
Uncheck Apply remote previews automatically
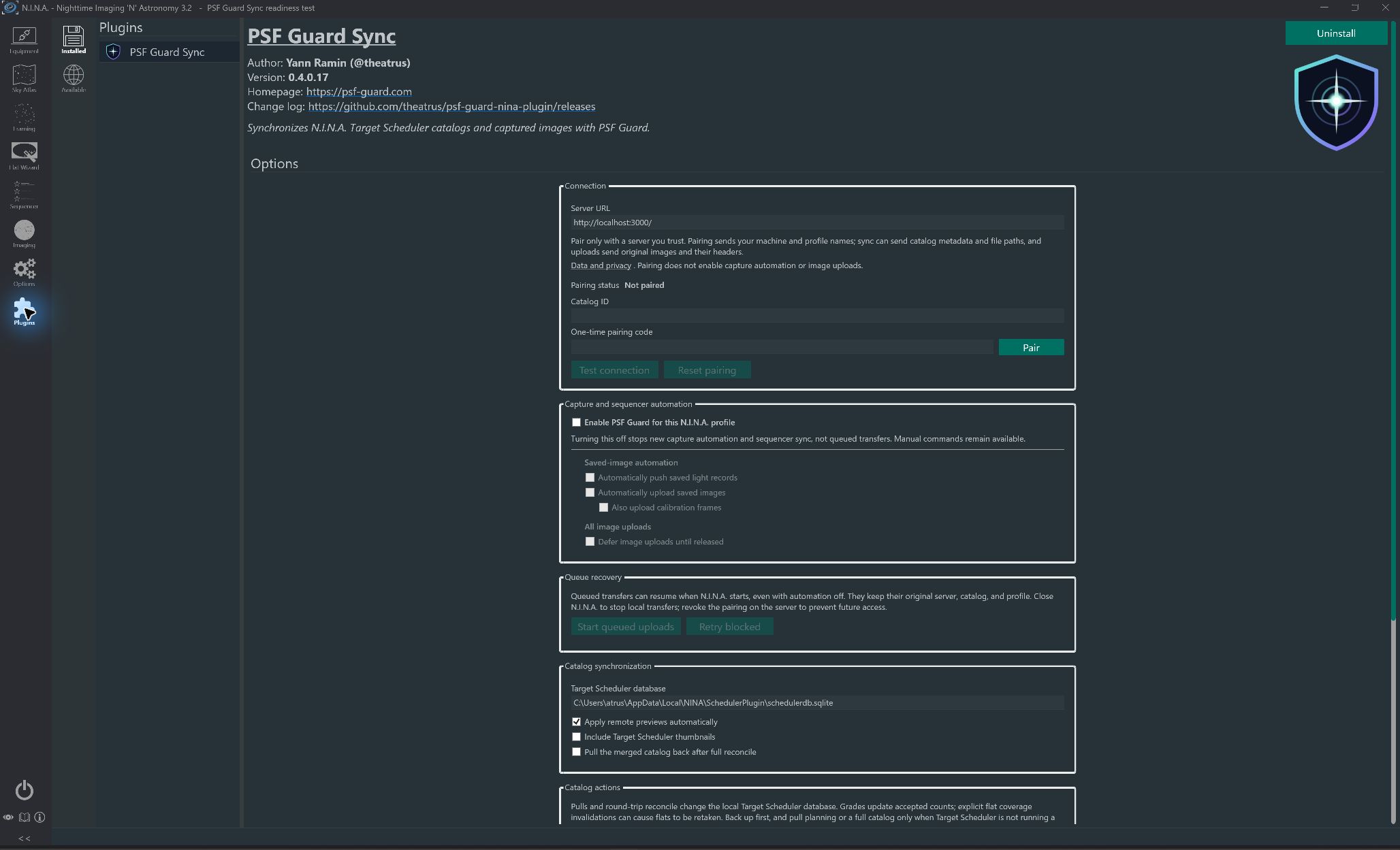point(576,722)
